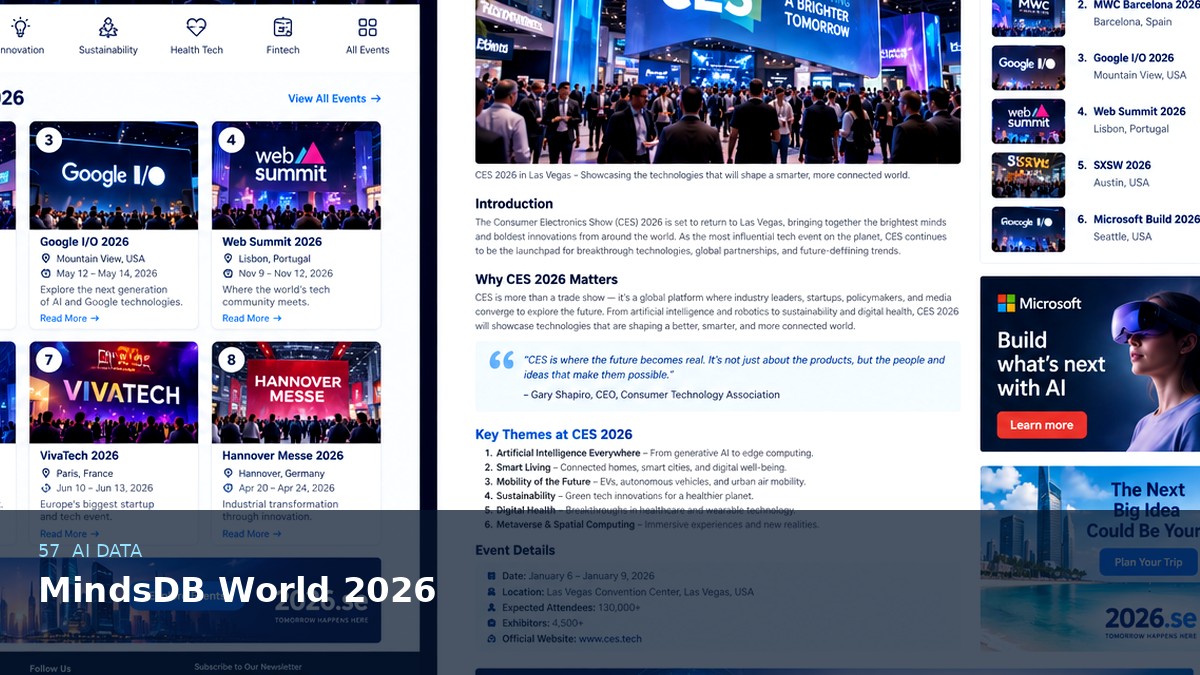The height and width of the screenshot is (675, 1200).
Task: Open the SXSW sidebar thumbnail
Action: tap(1028, 175)
